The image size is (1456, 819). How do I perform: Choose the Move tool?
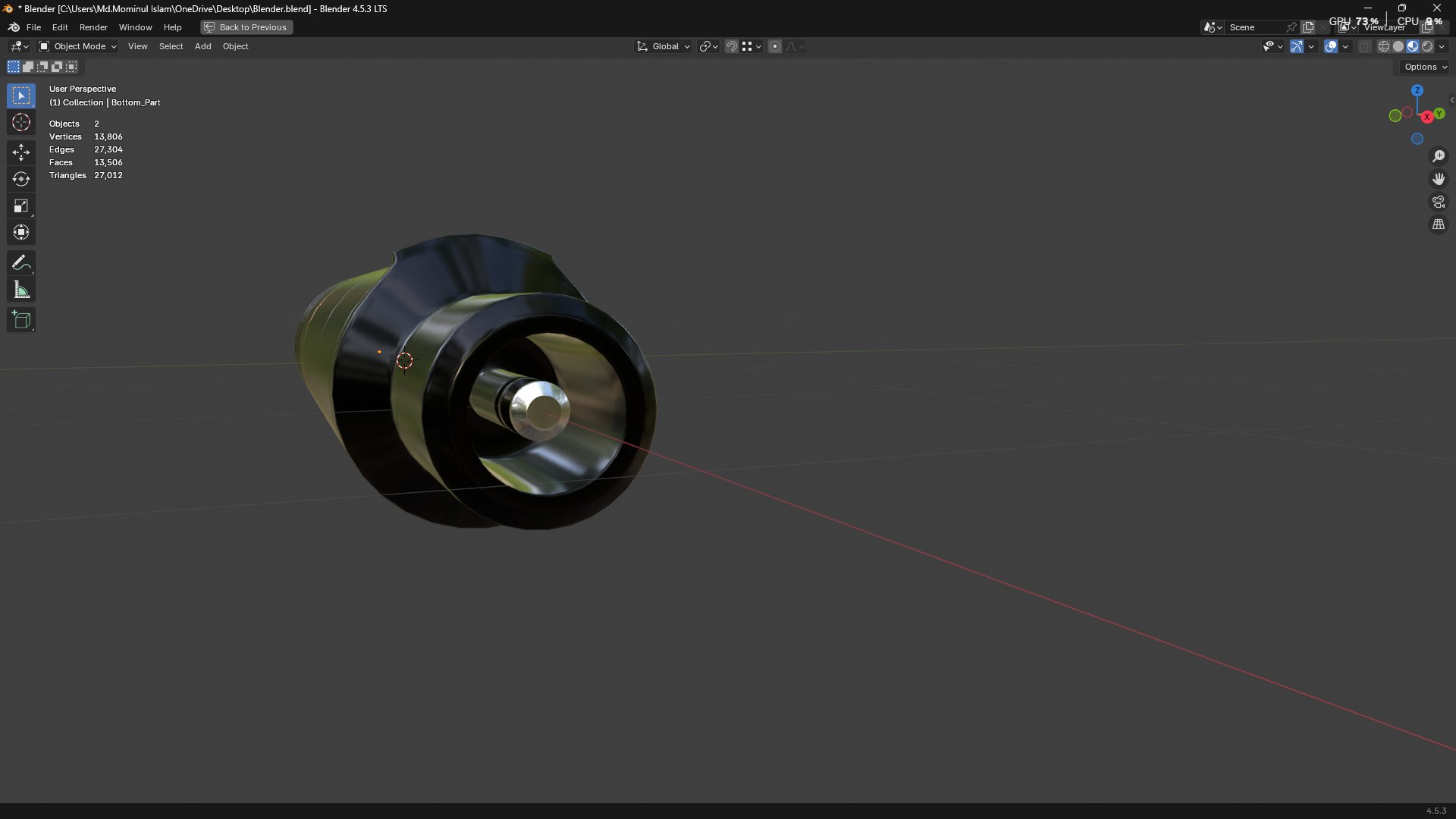click(x=21, y=152)
